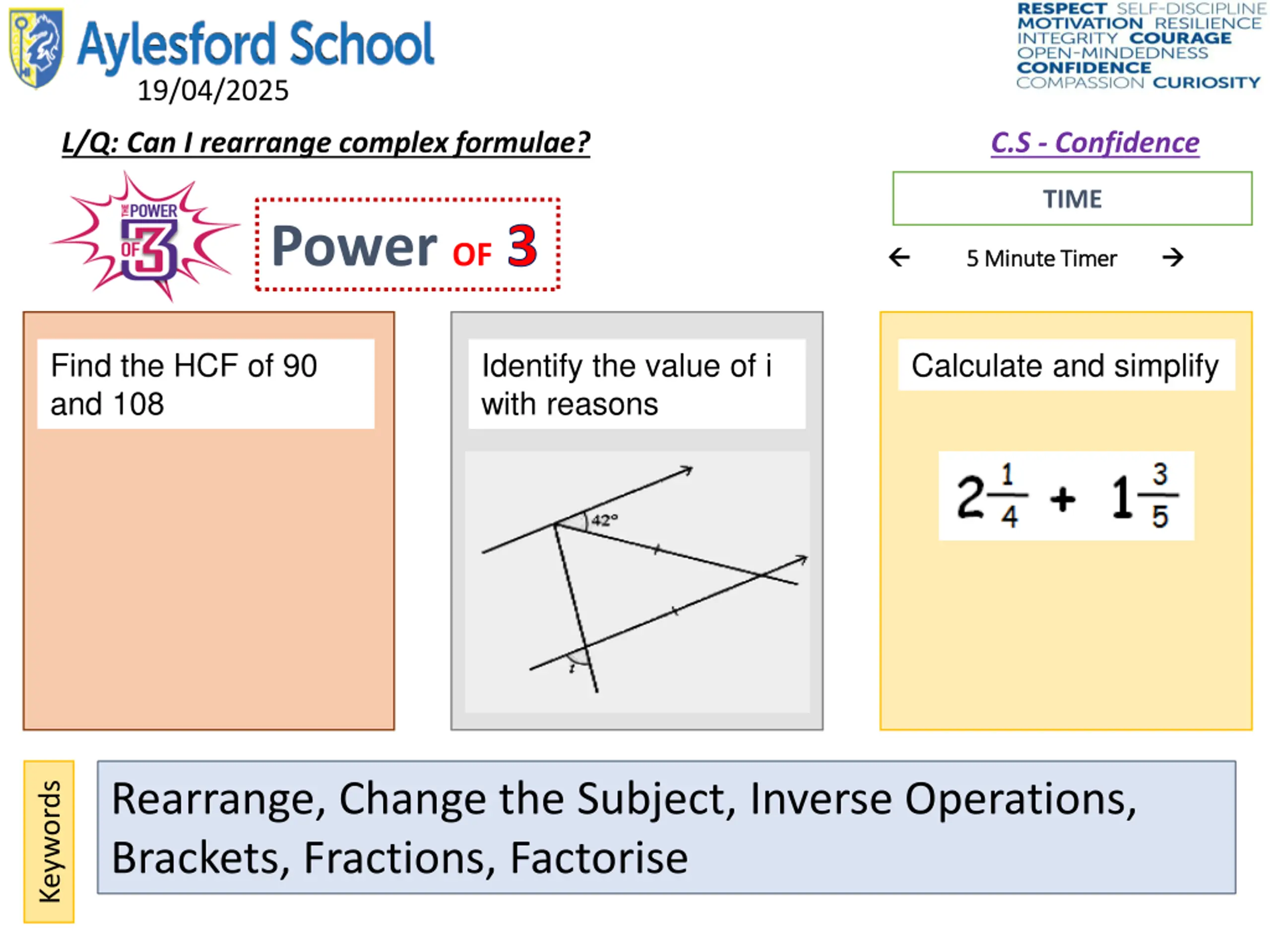Click the mixed fractions addition image
The width and height of the screenshot is (1270, 952).
click(1066, 496)
